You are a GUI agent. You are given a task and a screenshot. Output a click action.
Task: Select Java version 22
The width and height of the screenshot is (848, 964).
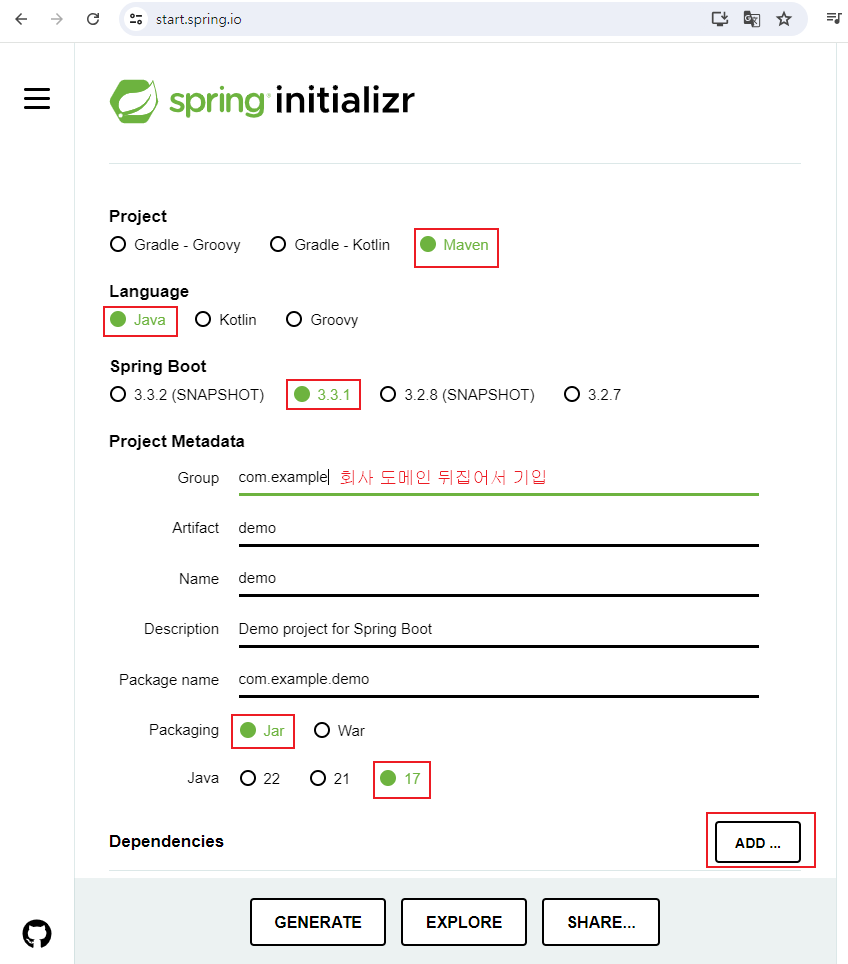260,778
